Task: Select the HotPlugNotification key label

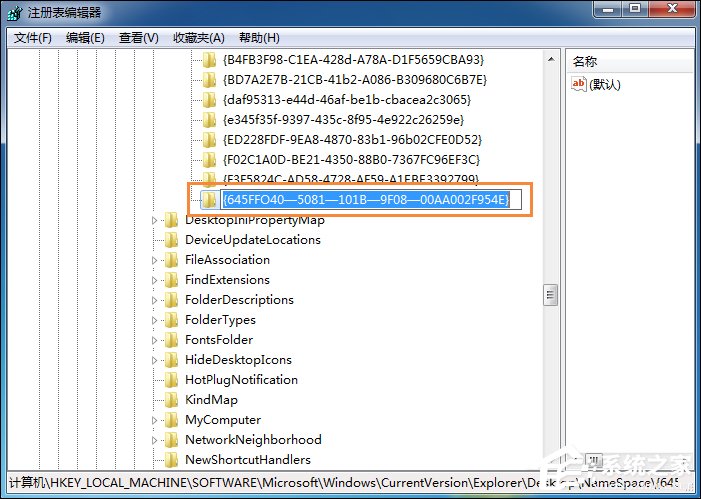Action: pyautogui.click(x=241, y=380)
